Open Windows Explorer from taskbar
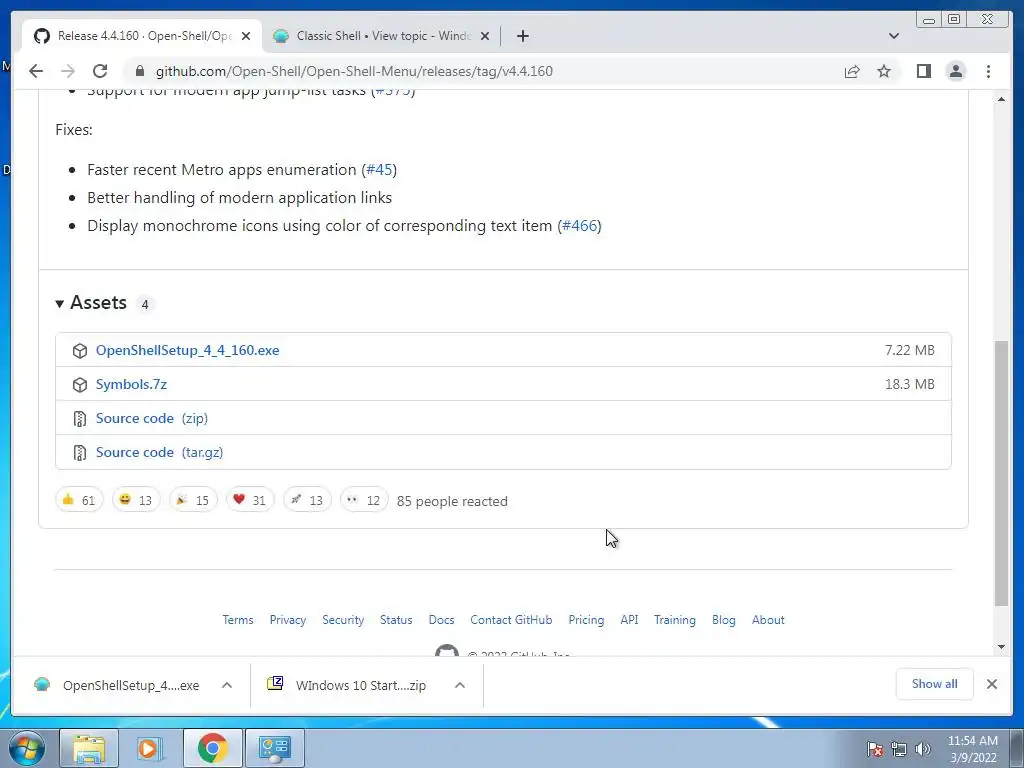 click(89, 748)
